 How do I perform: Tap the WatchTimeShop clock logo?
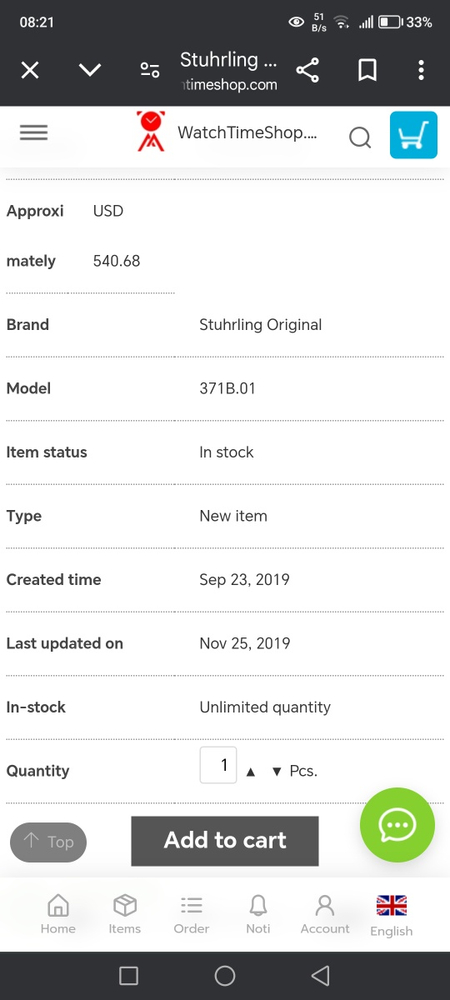point(151,131)
